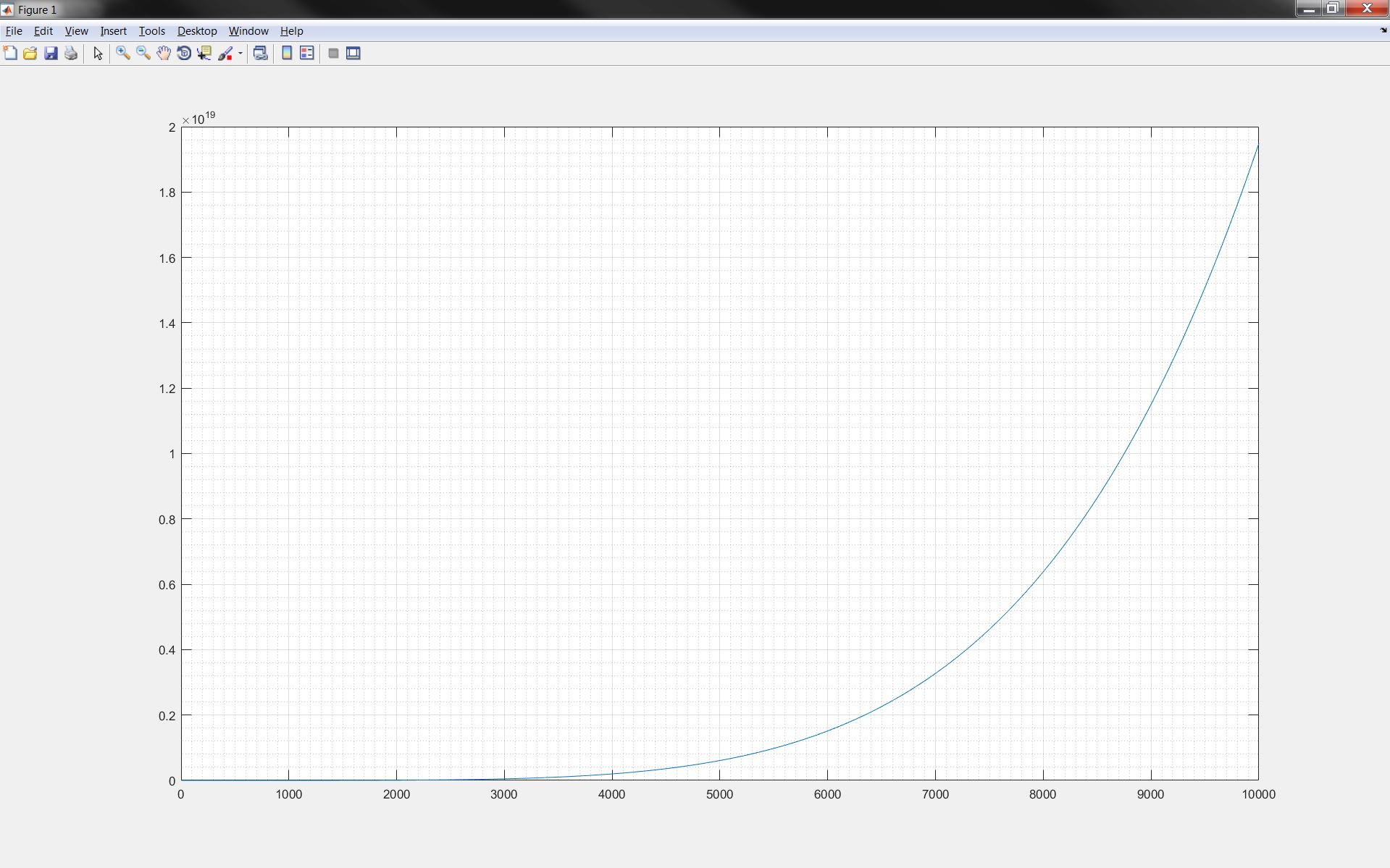The height and width of the screenshot is (868, 1390).
Task: Select the Zoom Out magnifier tool
Action: tap(143, 54)
